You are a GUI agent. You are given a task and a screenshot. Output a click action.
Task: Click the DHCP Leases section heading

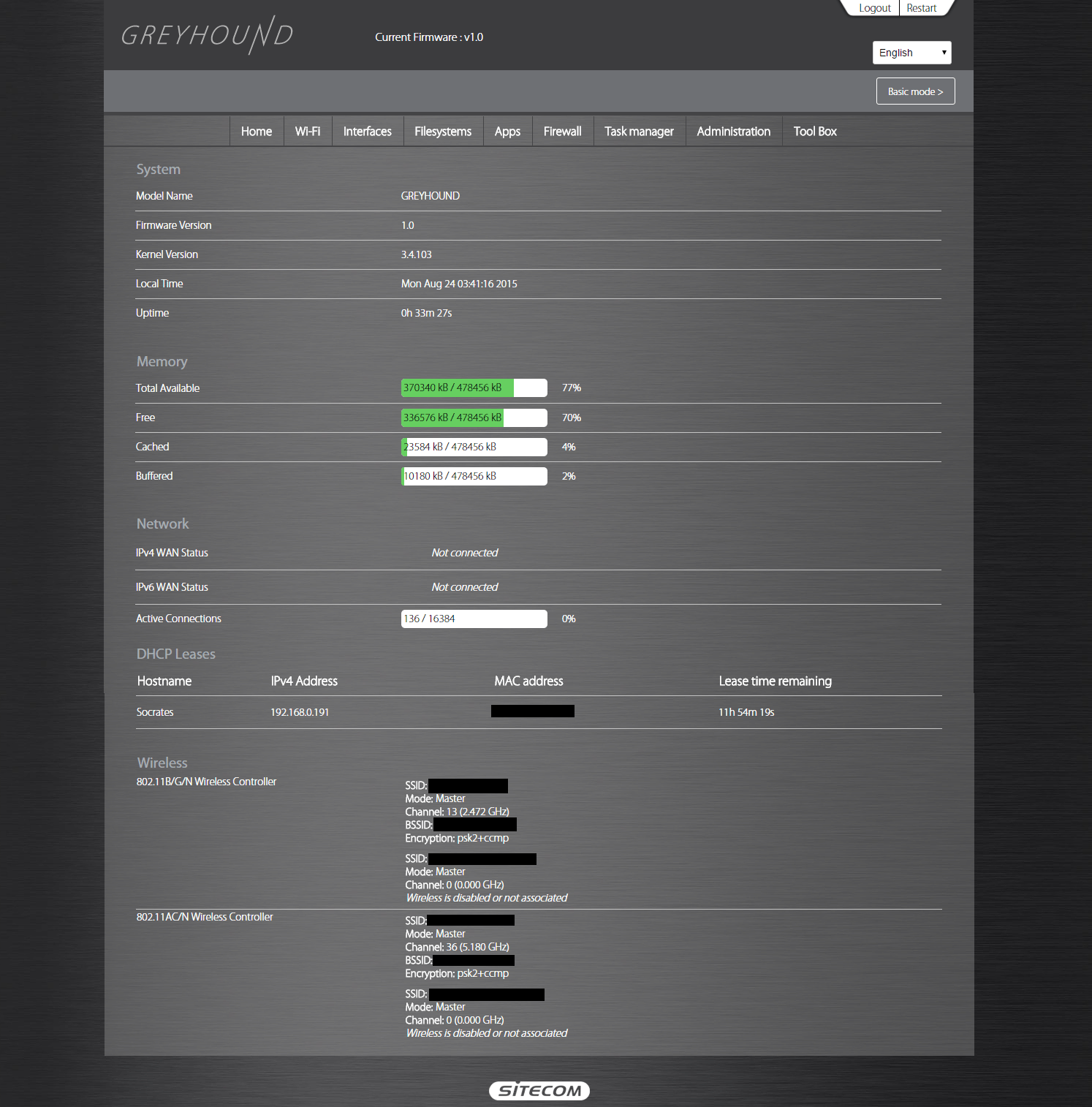[176, 654]
